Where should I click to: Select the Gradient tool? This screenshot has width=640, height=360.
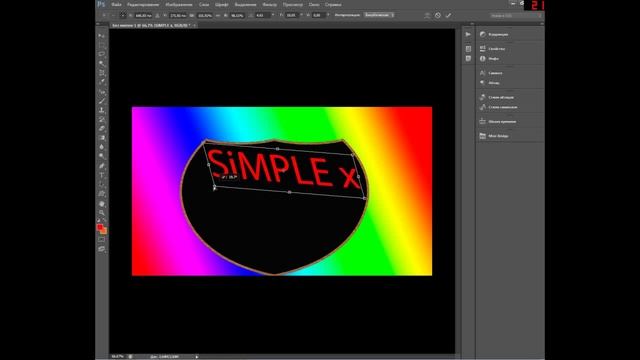(101, 138)
